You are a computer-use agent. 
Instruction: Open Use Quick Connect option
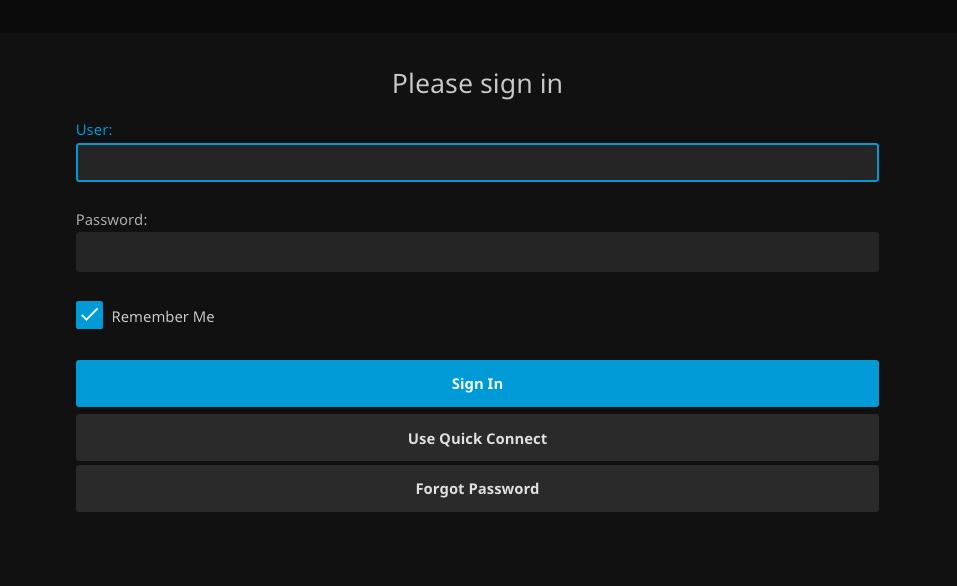pyautogui.click(x=477, y=438)
